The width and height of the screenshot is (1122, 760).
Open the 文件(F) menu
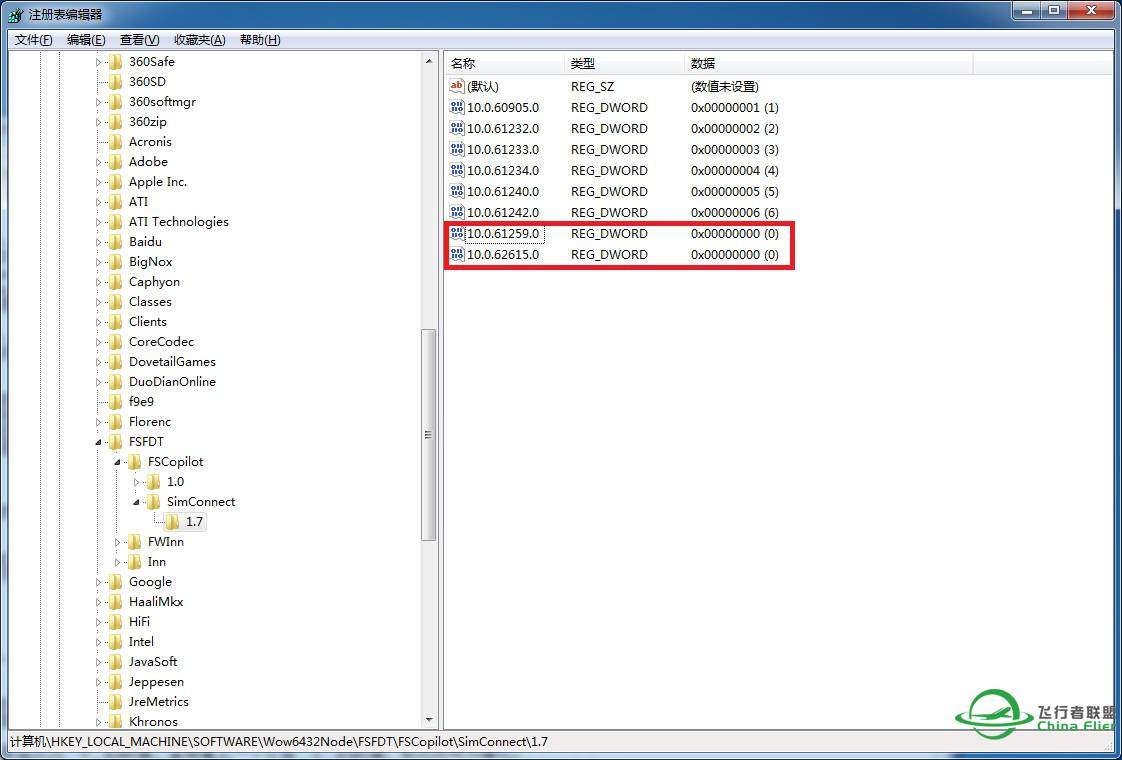[x=34, y=40]
